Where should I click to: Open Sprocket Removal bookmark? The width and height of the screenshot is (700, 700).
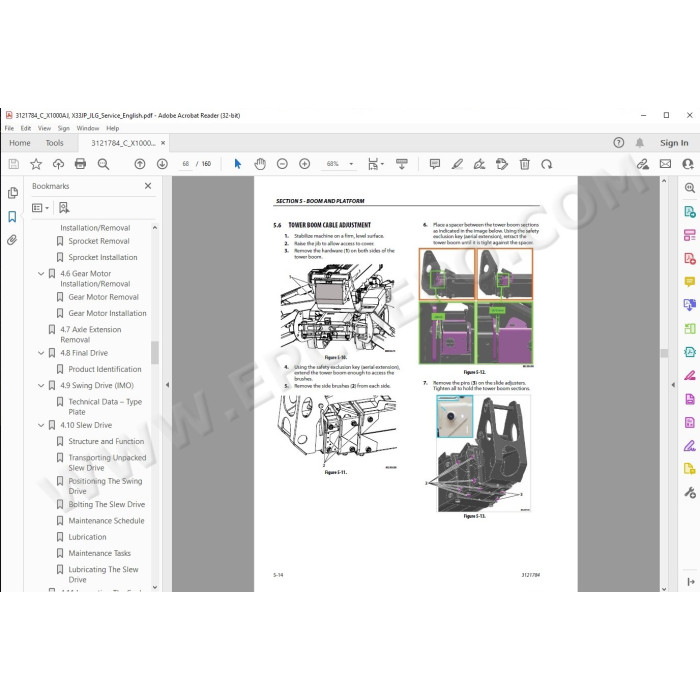click(x=99, y=241)
